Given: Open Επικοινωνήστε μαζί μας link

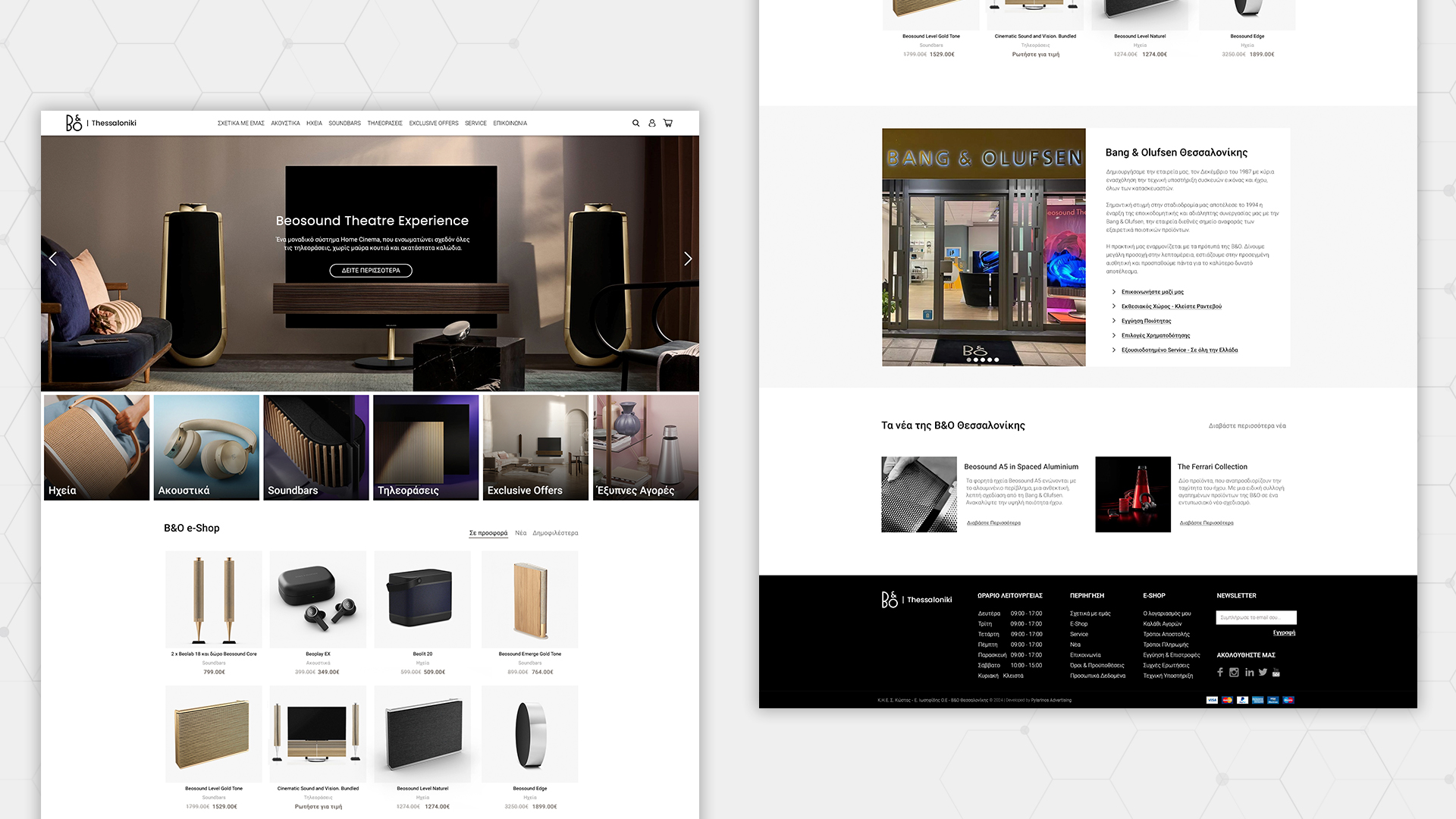Looking at the screenshot, I should 1153,292.
